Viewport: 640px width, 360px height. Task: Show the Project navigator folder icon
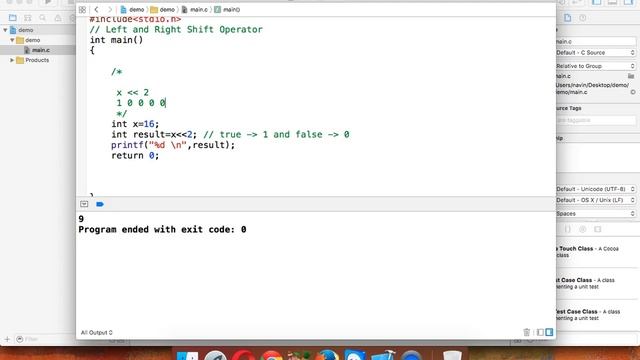13,18
